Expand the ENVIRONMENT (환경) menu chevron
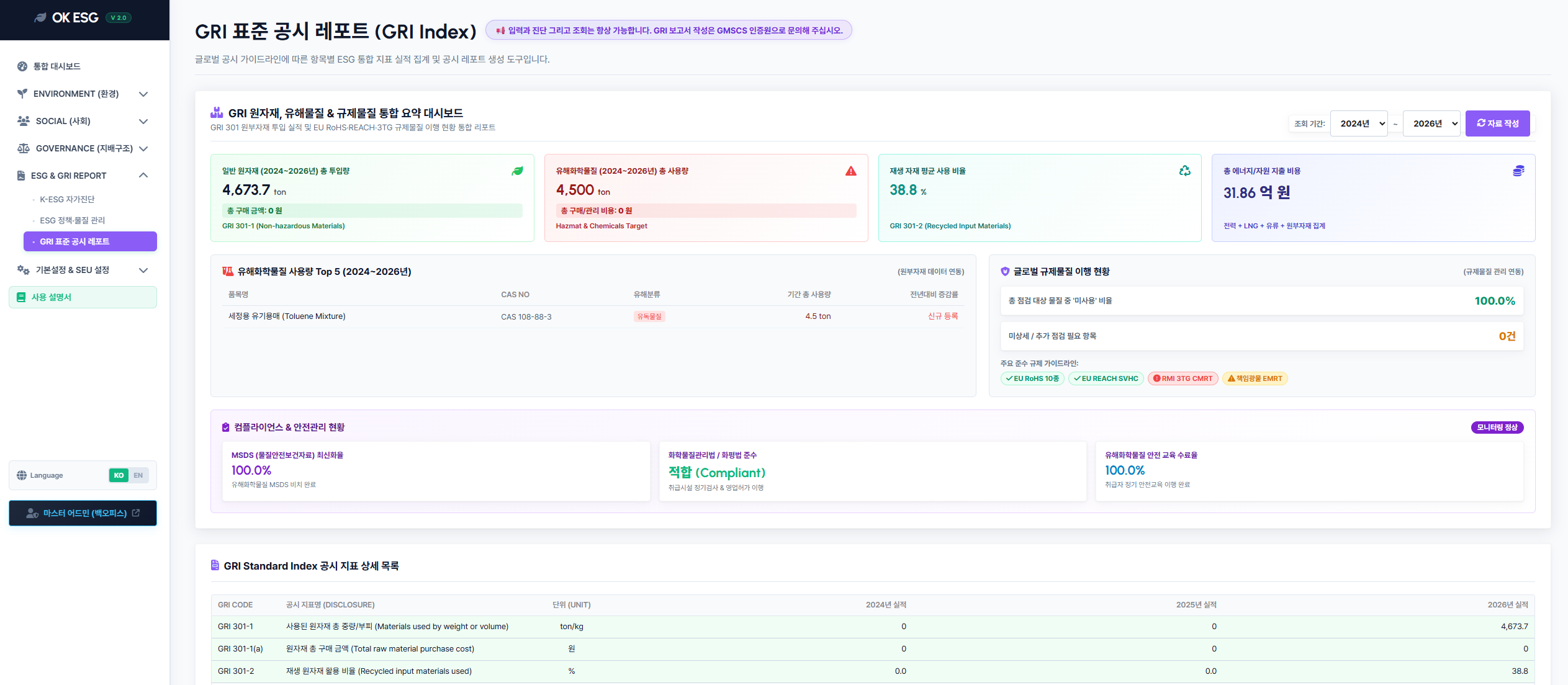This screenshot has width=1568, height=685. click(x=143, y=94)
